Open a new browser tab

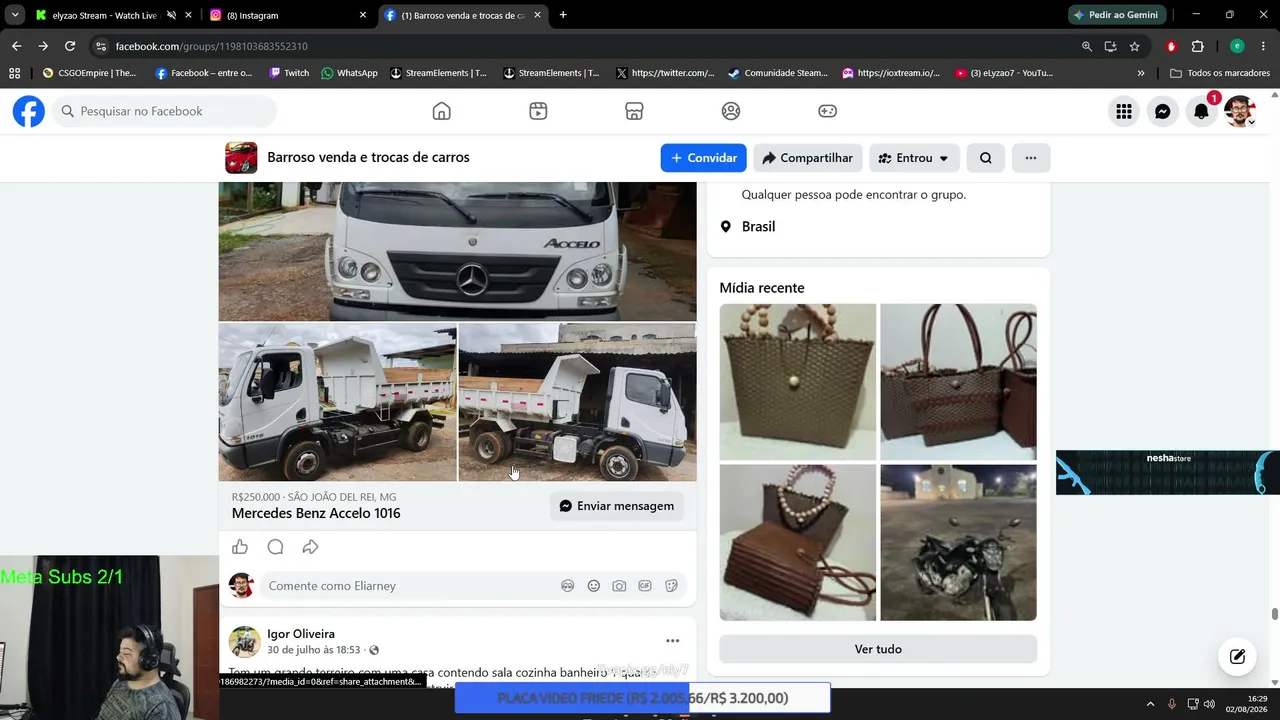click(x=563, y=15)
